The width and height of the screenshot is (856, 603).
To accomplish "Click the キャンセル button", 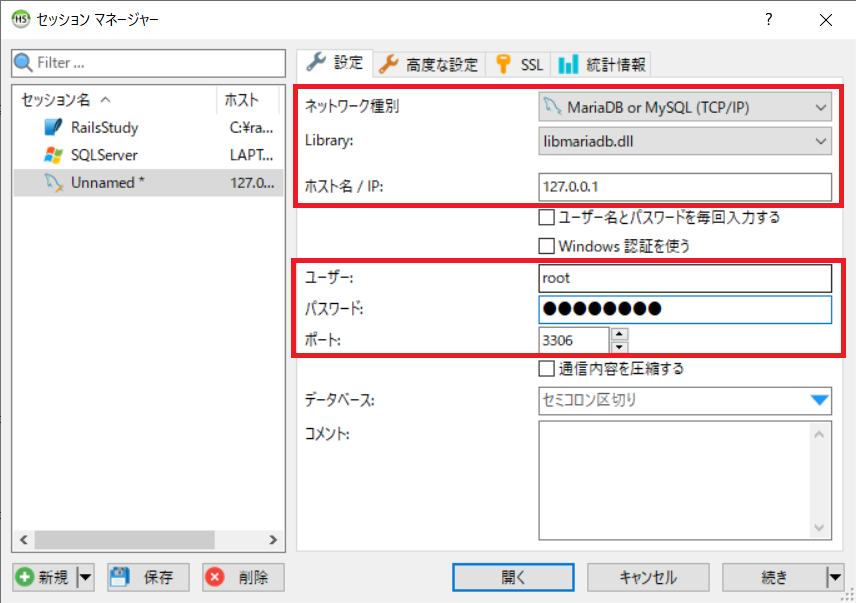I will (x=648, y=577).
